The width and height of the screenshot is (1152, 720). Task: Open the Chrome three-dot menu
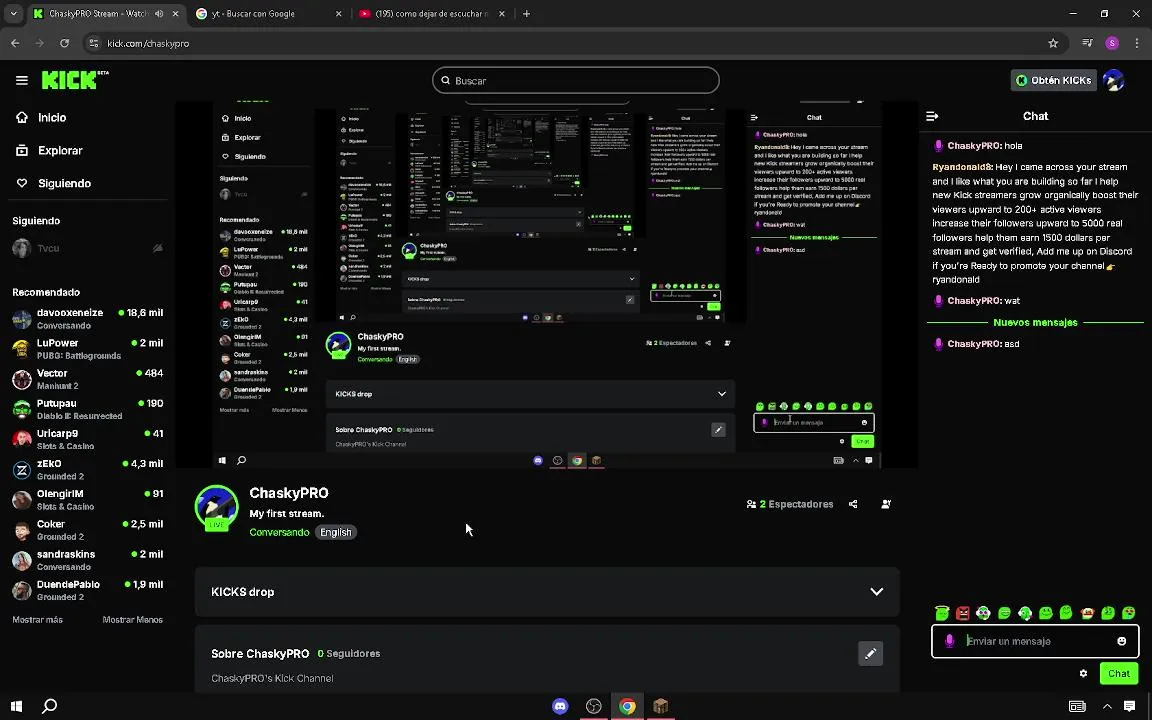[1137, 43]
